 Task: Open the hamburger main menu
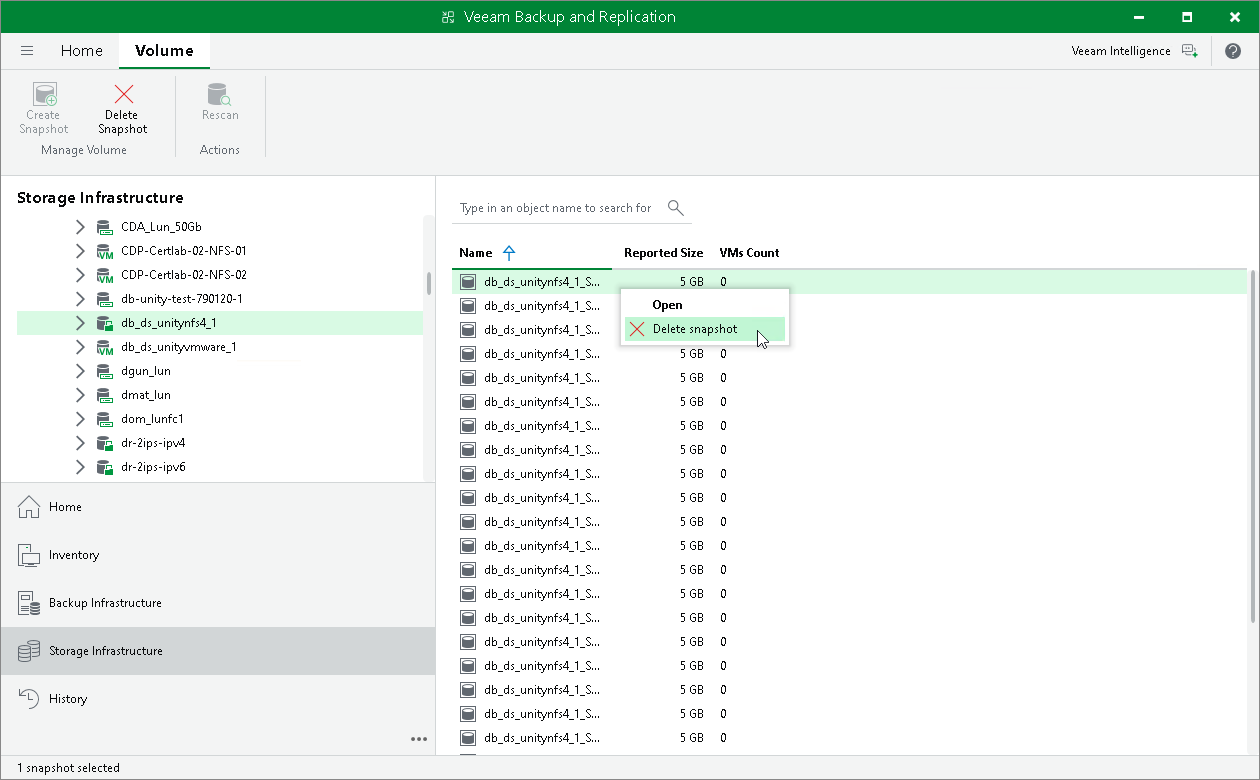[27, 51]
